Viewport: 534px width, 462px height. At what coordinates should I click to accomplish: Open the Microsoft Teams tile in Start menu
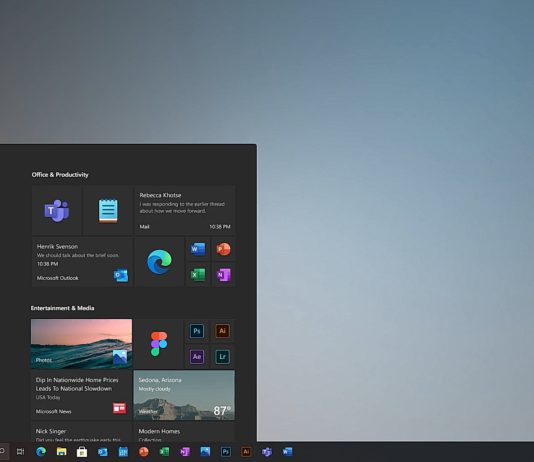[x=57, y=210]
